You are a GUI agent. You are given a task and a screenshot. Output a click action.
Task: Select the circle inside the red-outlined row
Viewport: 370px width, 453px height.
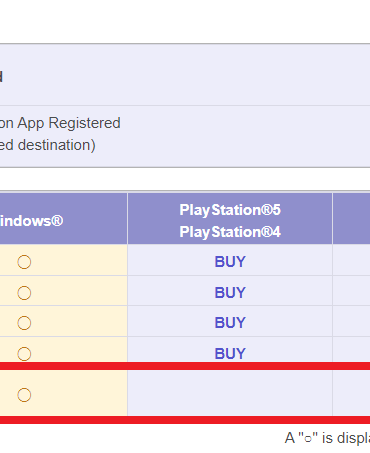click(x=24, y=395)
